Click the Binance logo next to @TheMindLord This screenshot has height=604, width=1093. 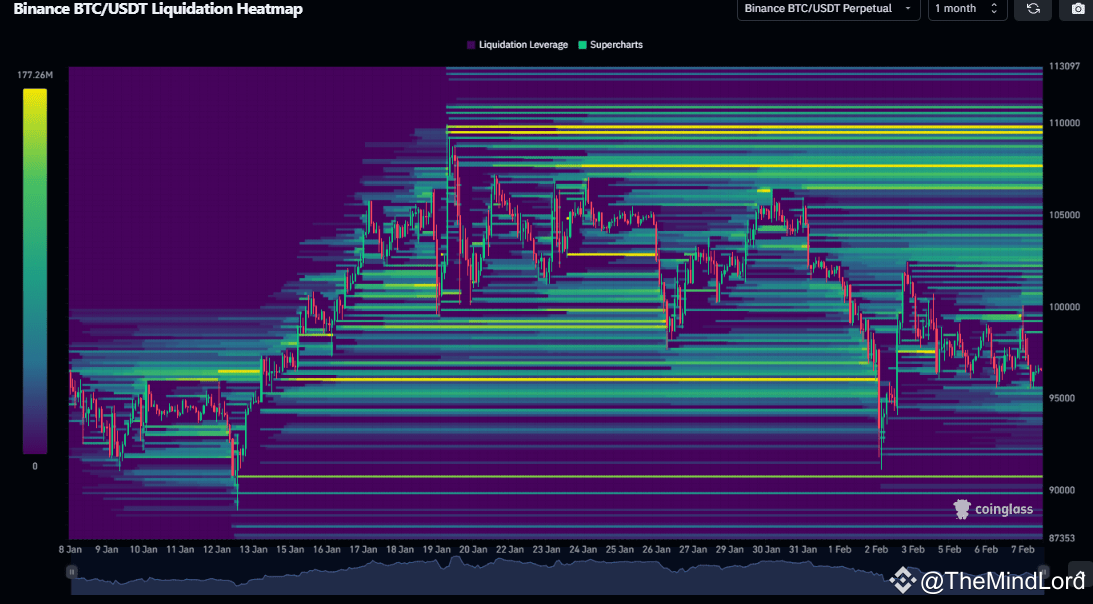905,578
